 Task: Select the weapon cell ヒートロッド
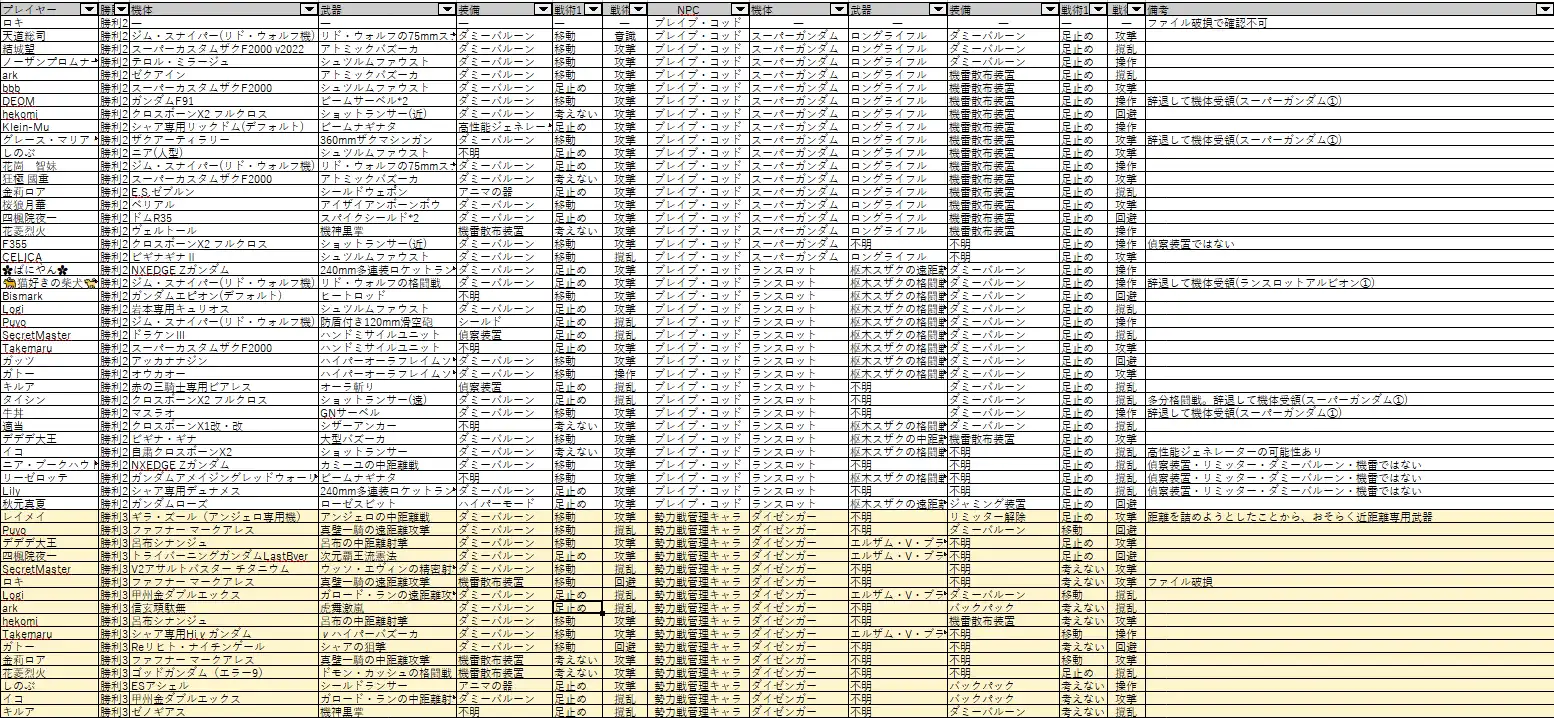pos(387,296)
